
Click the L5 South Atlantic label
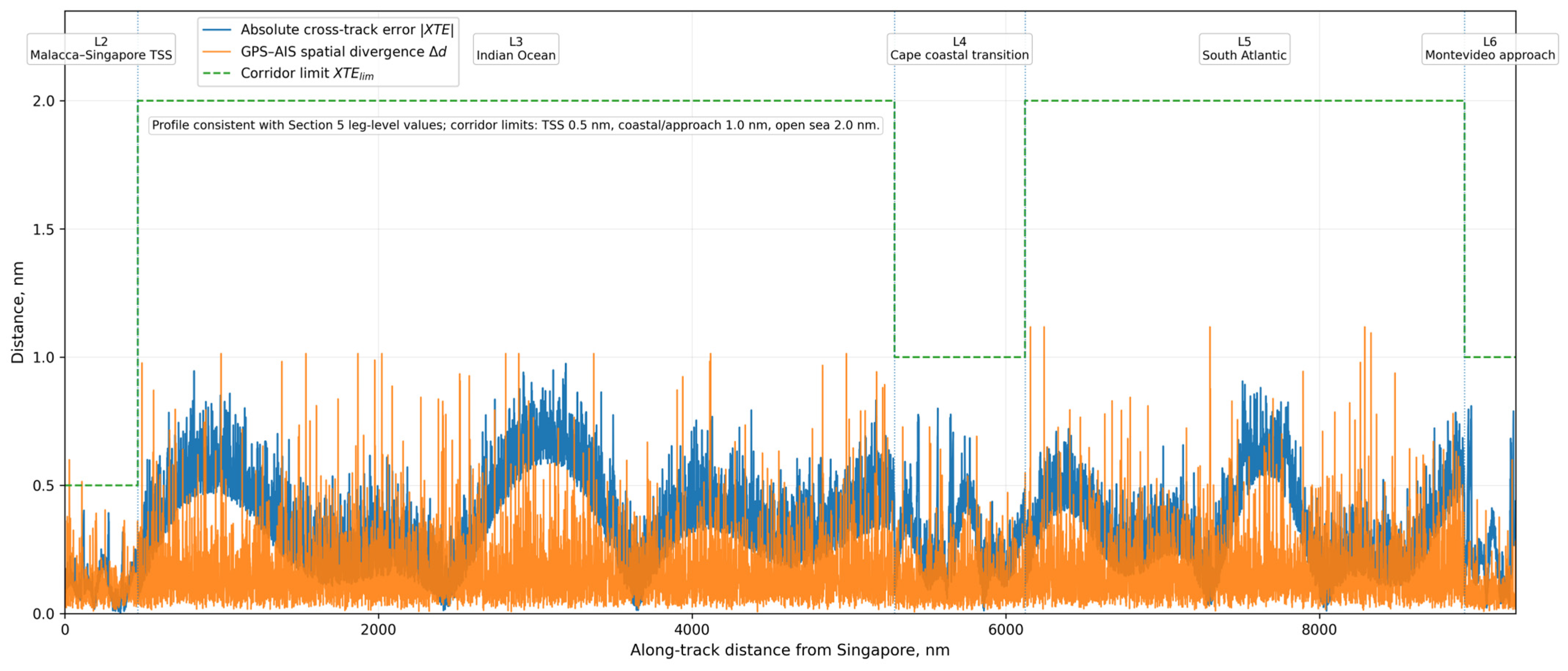point(1244,49)
